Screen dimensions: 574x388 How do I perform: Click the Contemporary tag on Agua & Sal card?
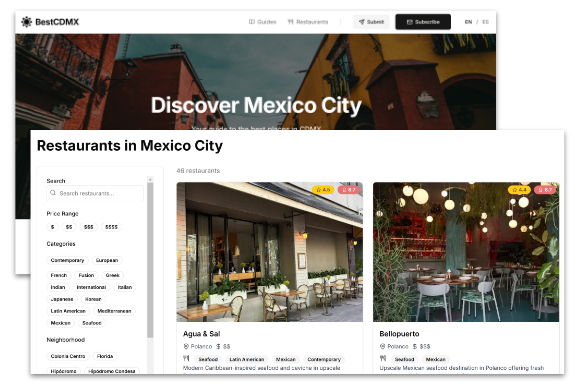coord(324,359)
